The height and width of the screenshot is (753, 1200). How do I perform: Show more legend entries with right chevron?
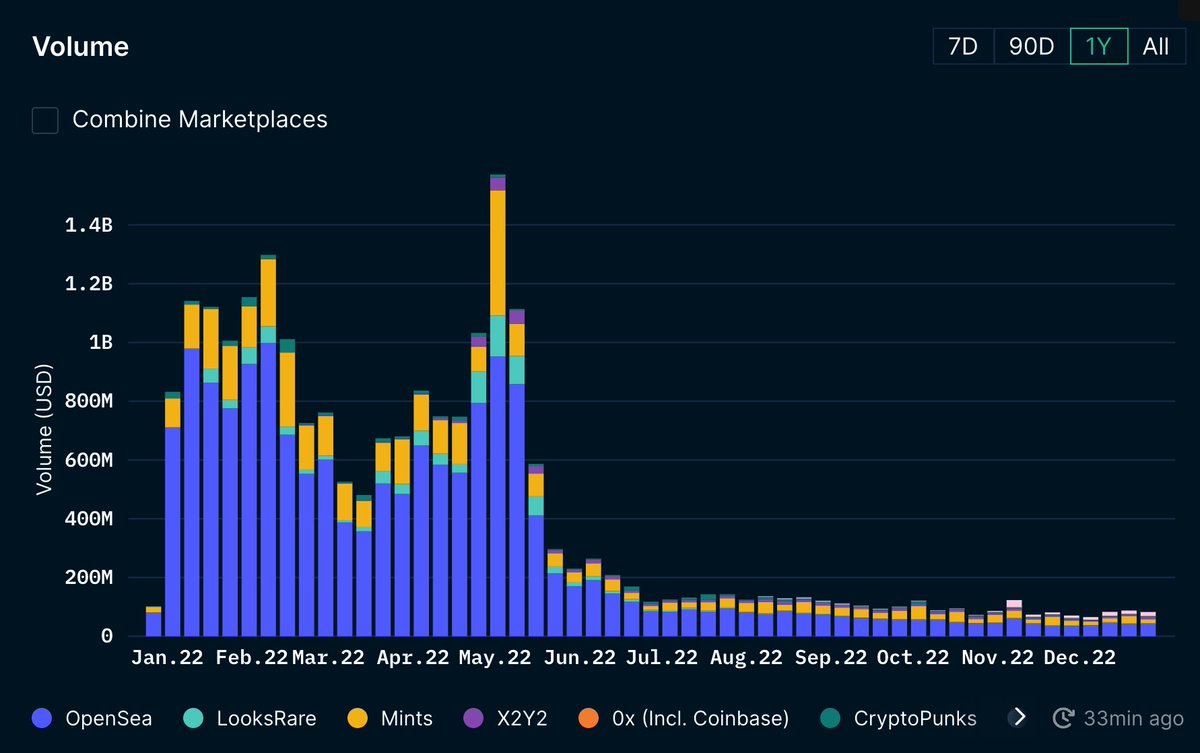click(1019, 717)
